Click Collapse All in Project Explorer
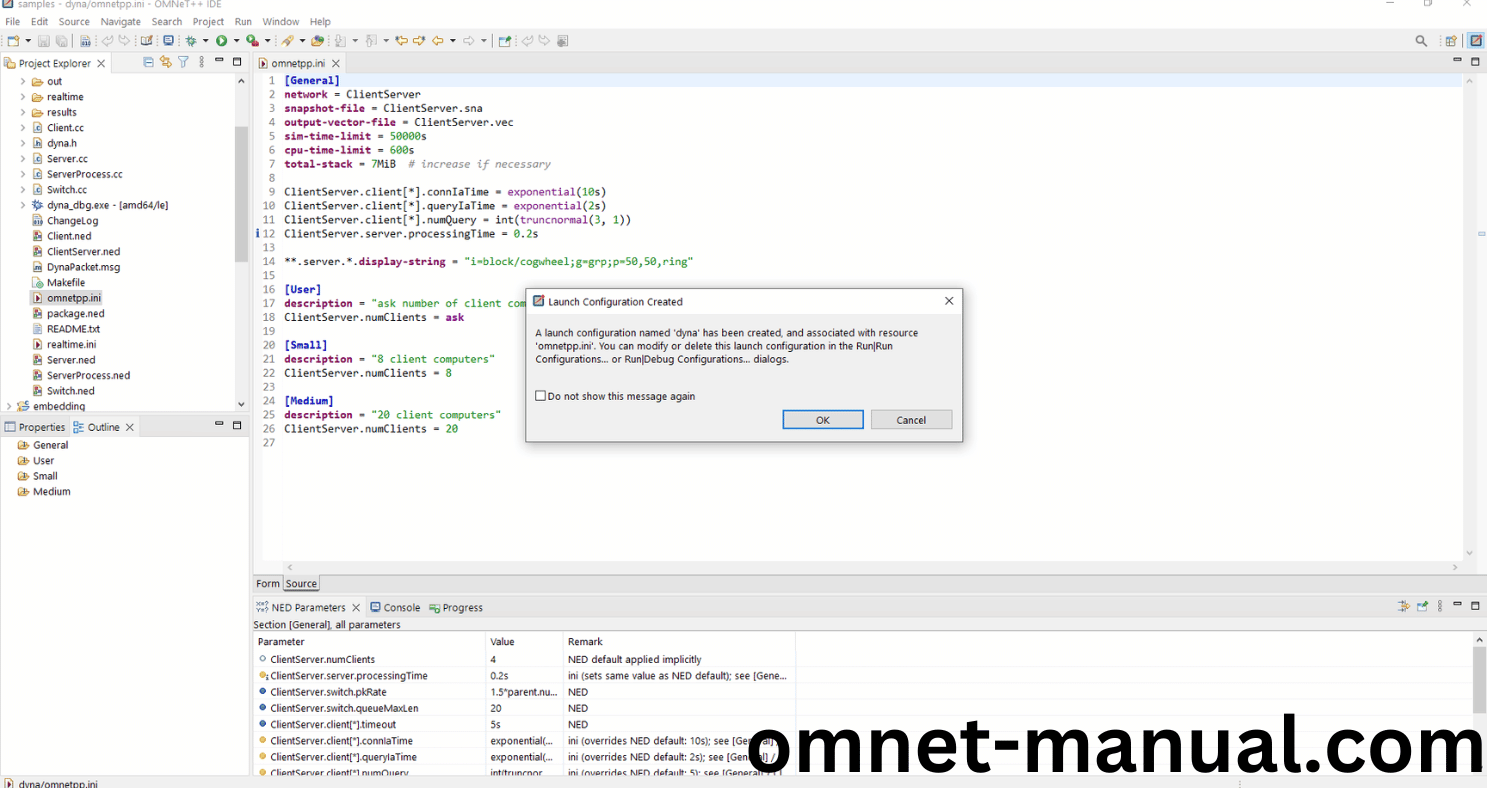Viewport: 1487px width, 788px height. 149,62
